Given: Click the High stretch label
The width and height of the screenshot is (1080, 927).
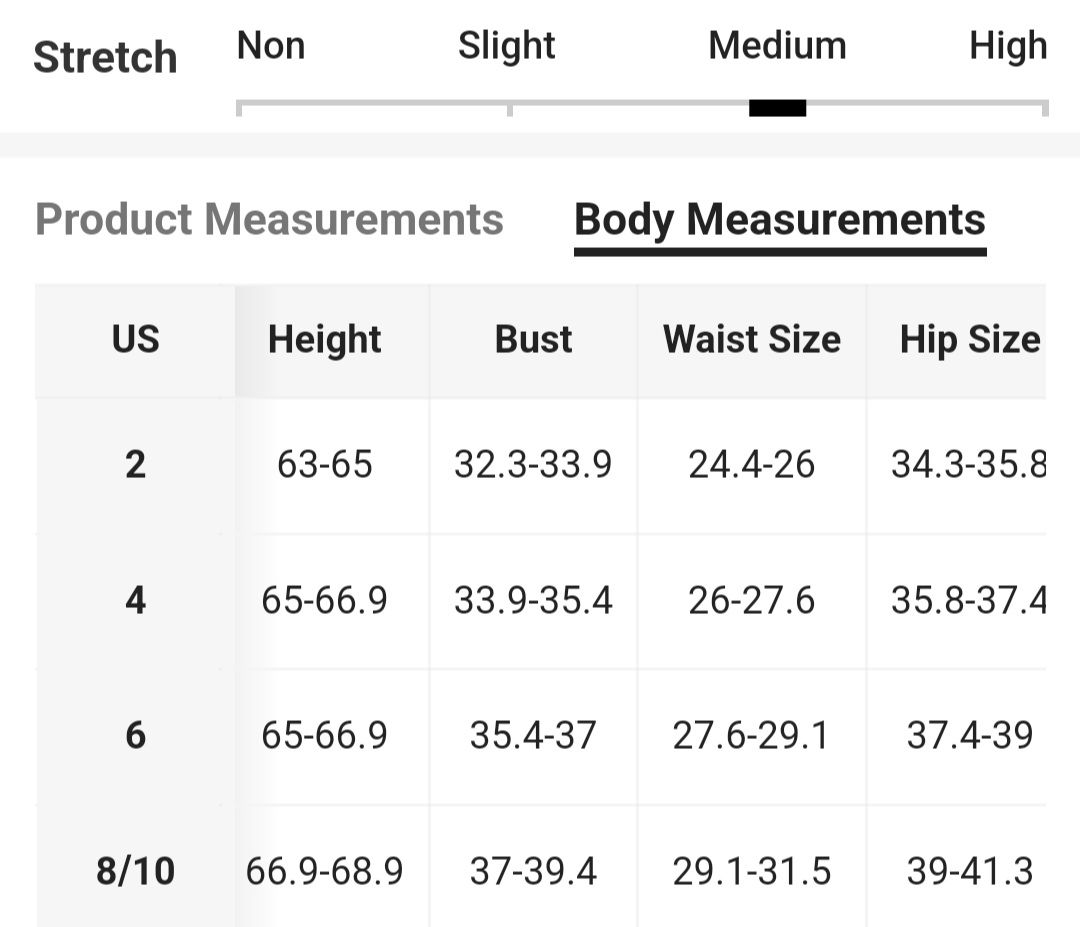Looking at the screenshot, I should click(1008, 46).
